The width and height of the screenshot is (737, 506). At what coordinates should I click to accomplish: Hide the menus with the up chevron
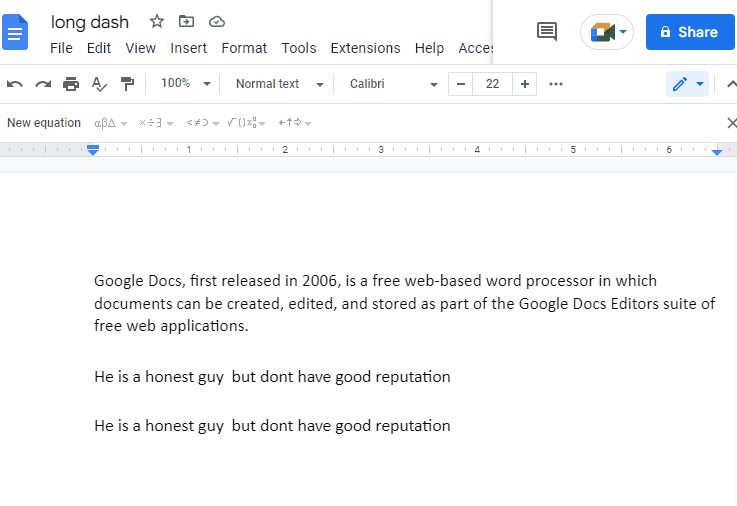click(731, 84)
